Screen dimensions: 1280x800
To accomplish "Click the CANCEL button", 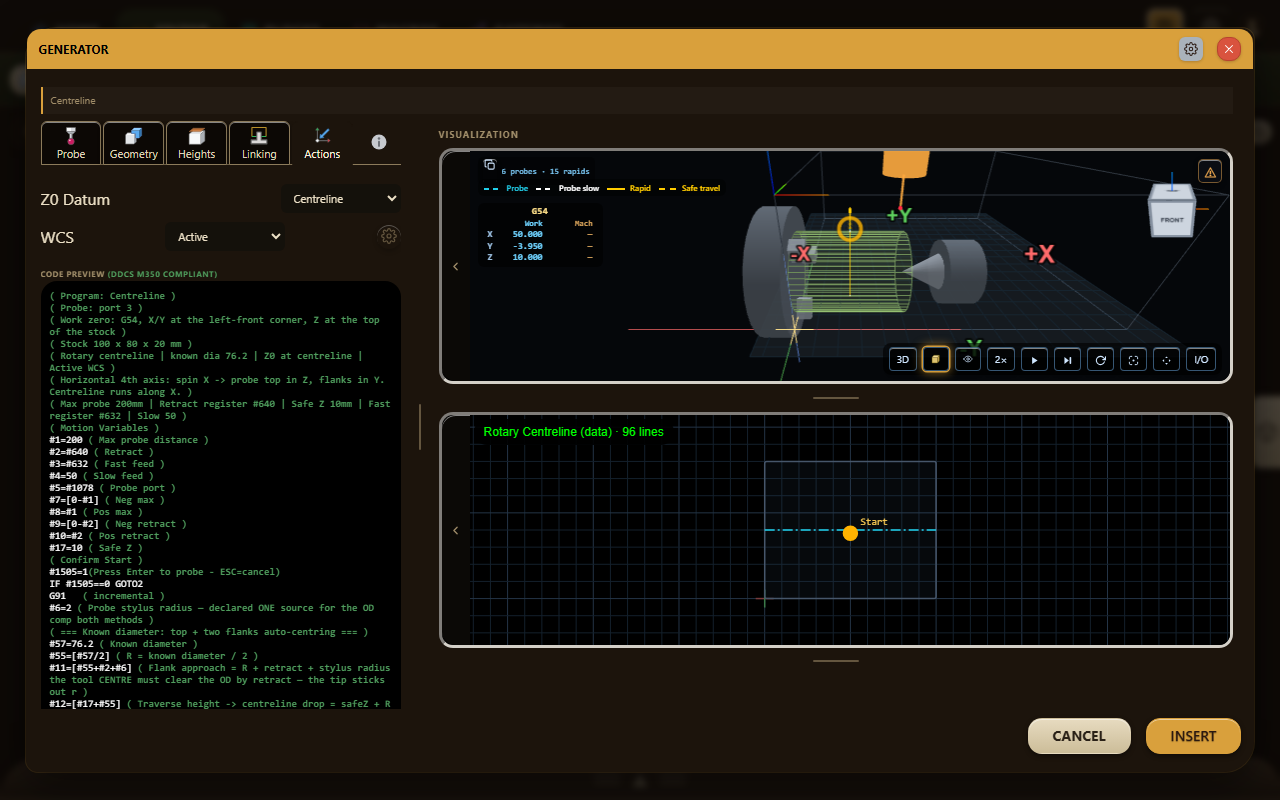I will click(x=1079, y=736).
